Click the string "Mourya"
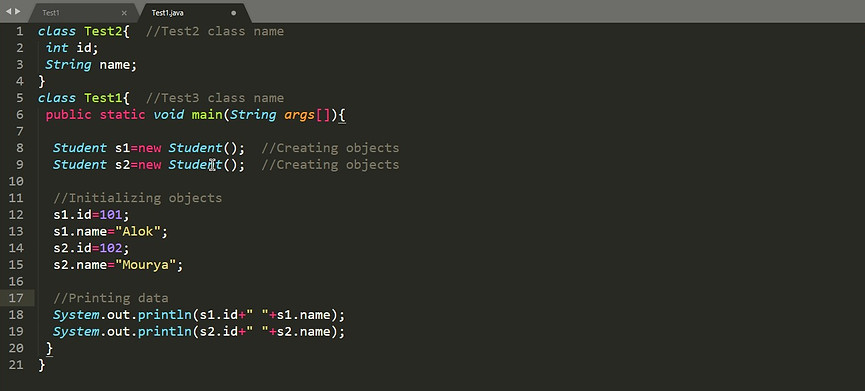865x391 pixels. (x=146, y=265)
